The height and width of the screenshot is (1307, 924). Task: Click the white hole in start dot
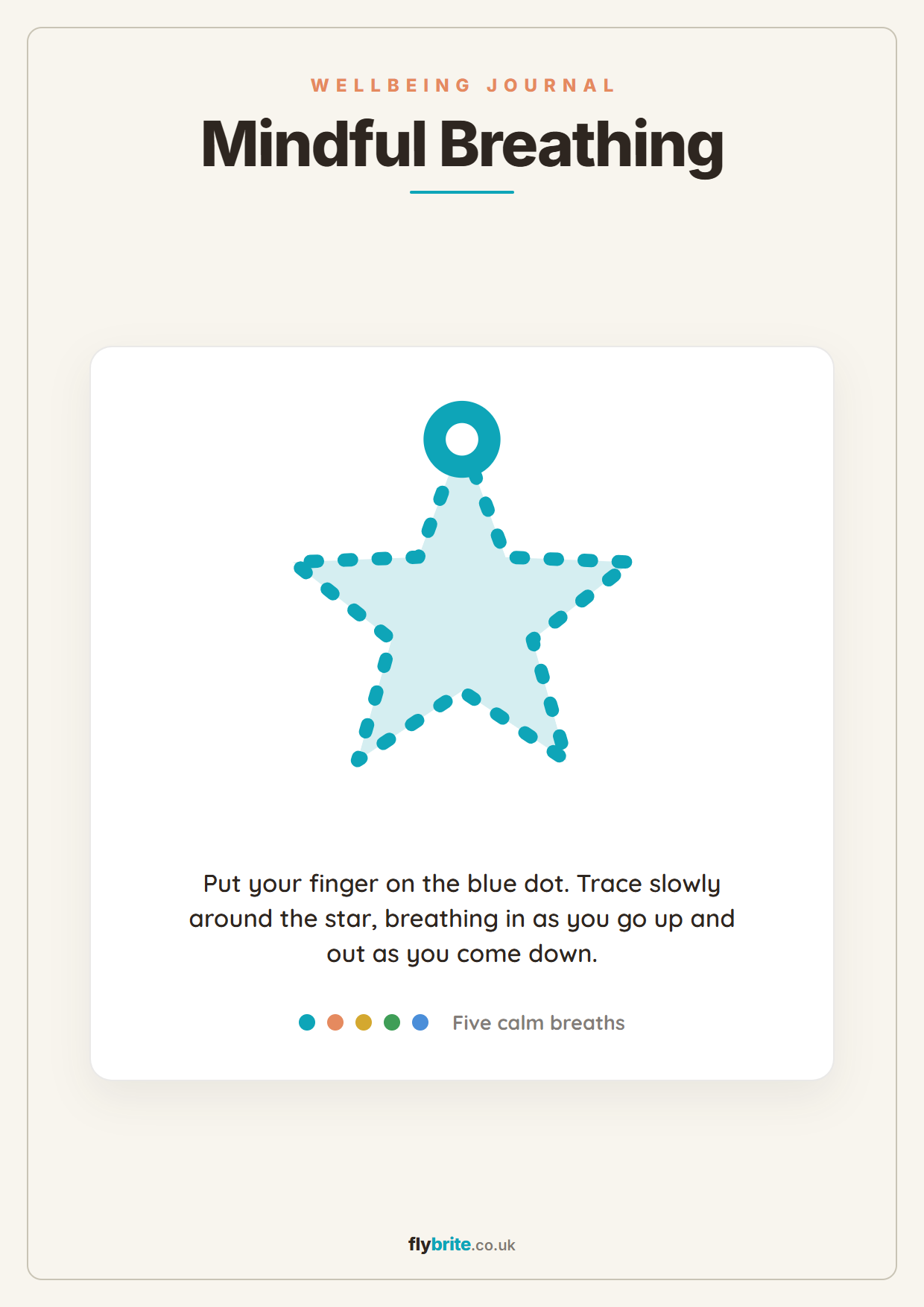462,439
